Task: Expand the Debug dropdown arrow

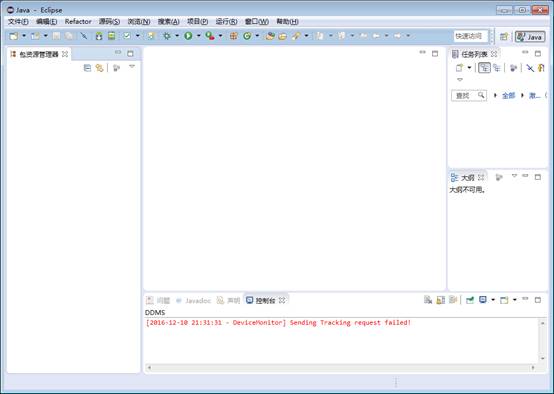Action: pyautogui.click(x=177, y=36)
